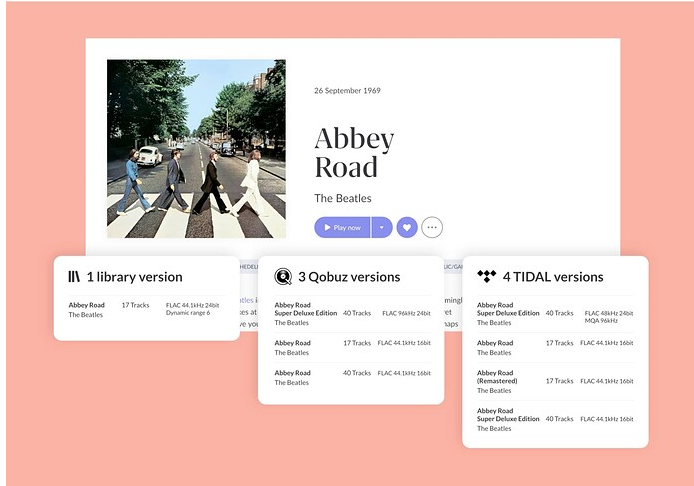Toggle the heart favorite button
694x486 pixels.
pyautogui.click(x=407, y=228)
